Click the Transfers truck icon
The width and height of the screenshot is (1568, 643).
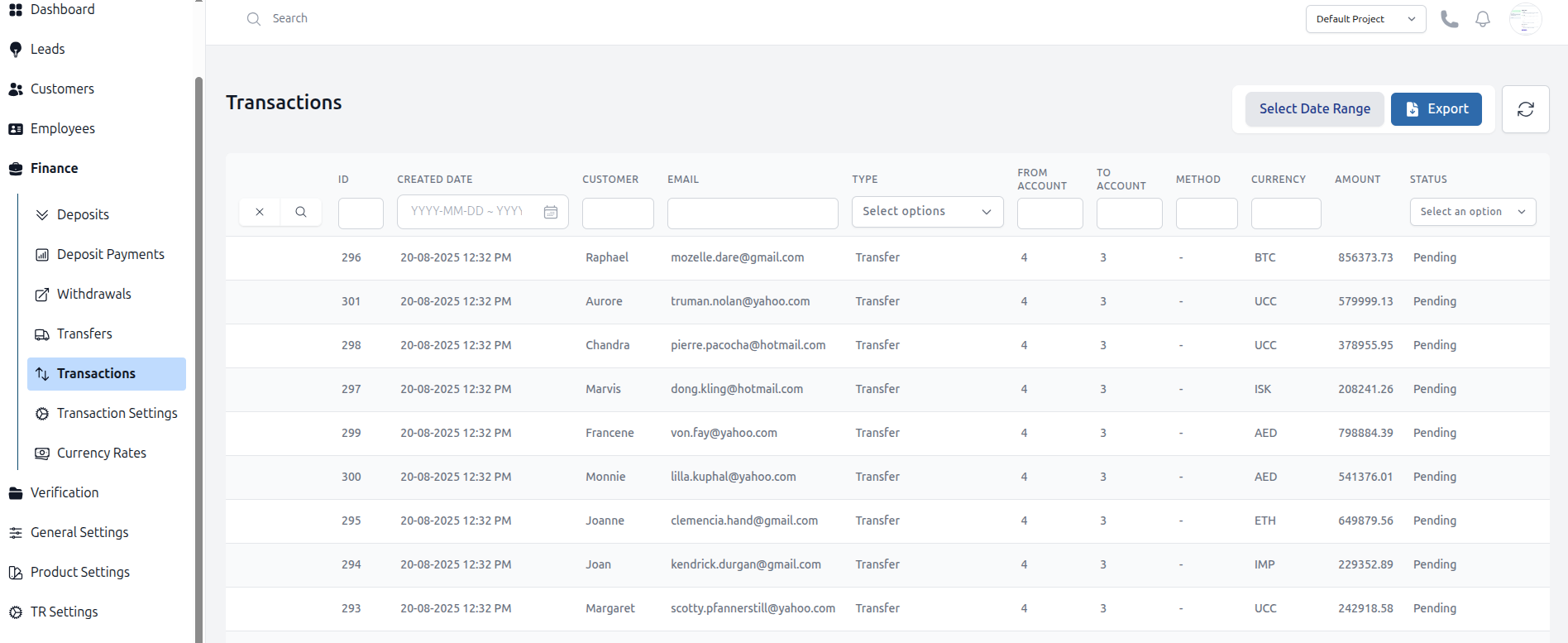click(42, 334)
